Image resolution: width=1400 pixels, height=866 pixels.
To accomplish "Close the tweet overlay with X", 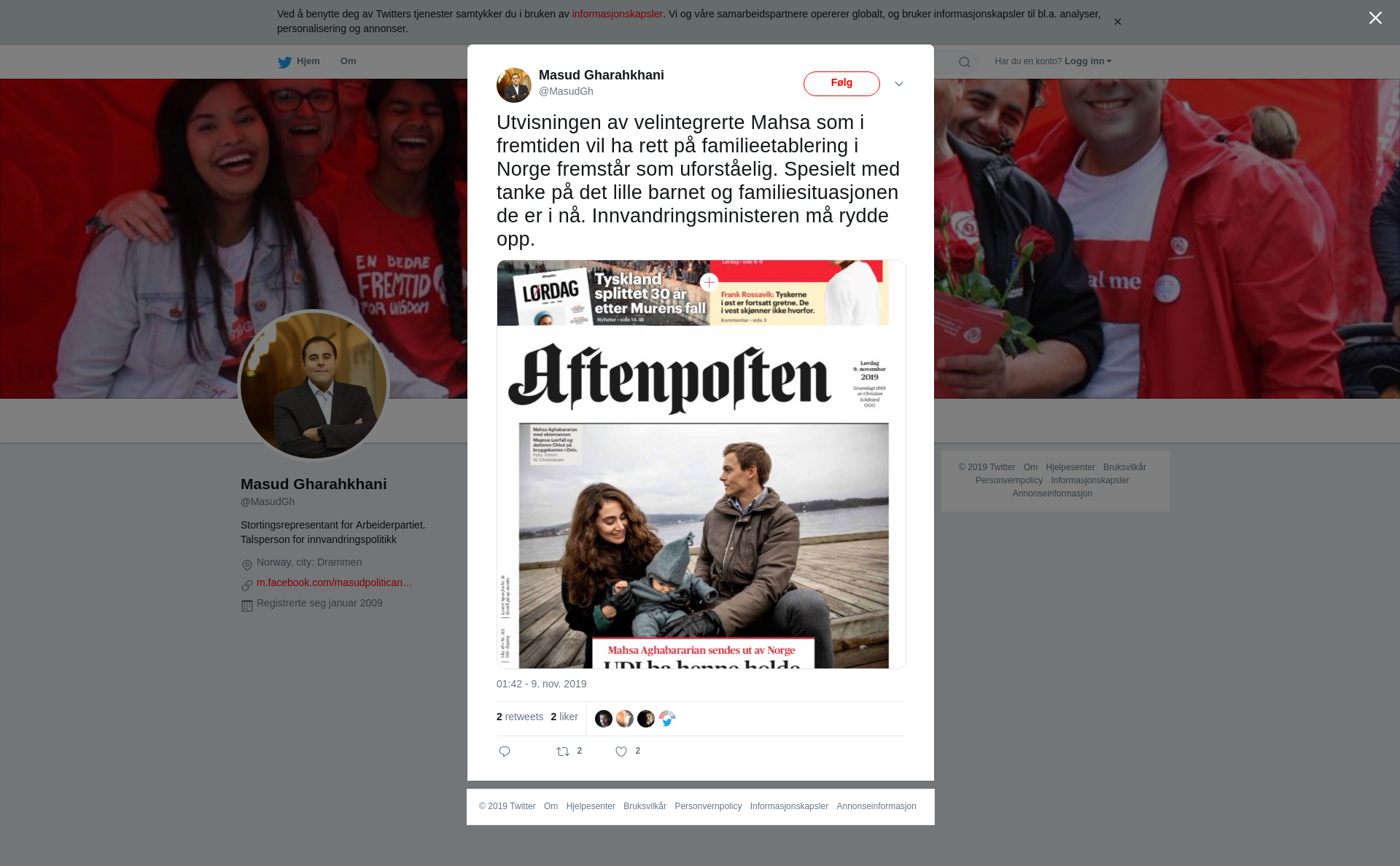I will coord(1375,18).
